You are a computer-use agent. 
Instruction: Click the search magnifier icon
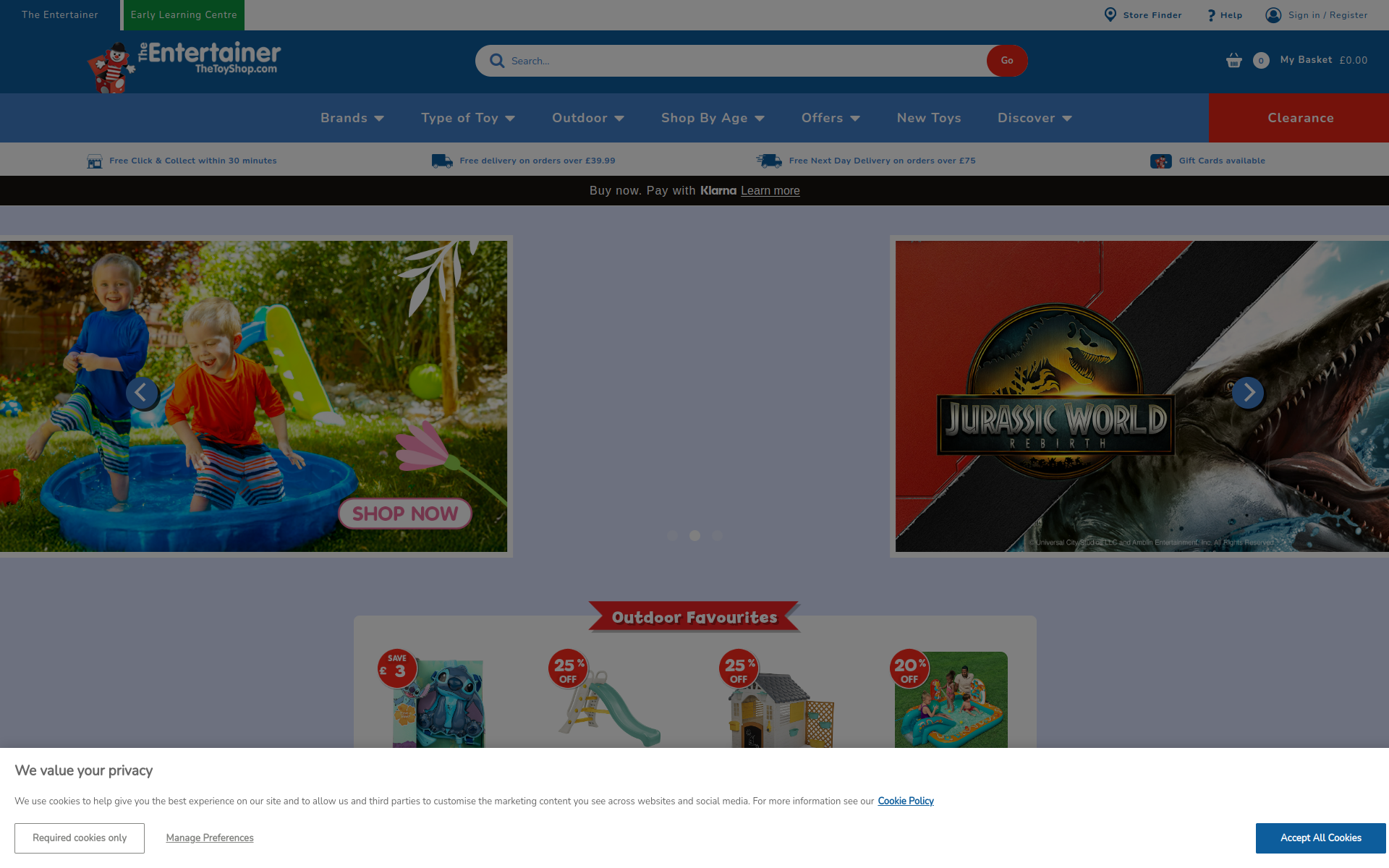pyautogui.click(x=497, y=61)
